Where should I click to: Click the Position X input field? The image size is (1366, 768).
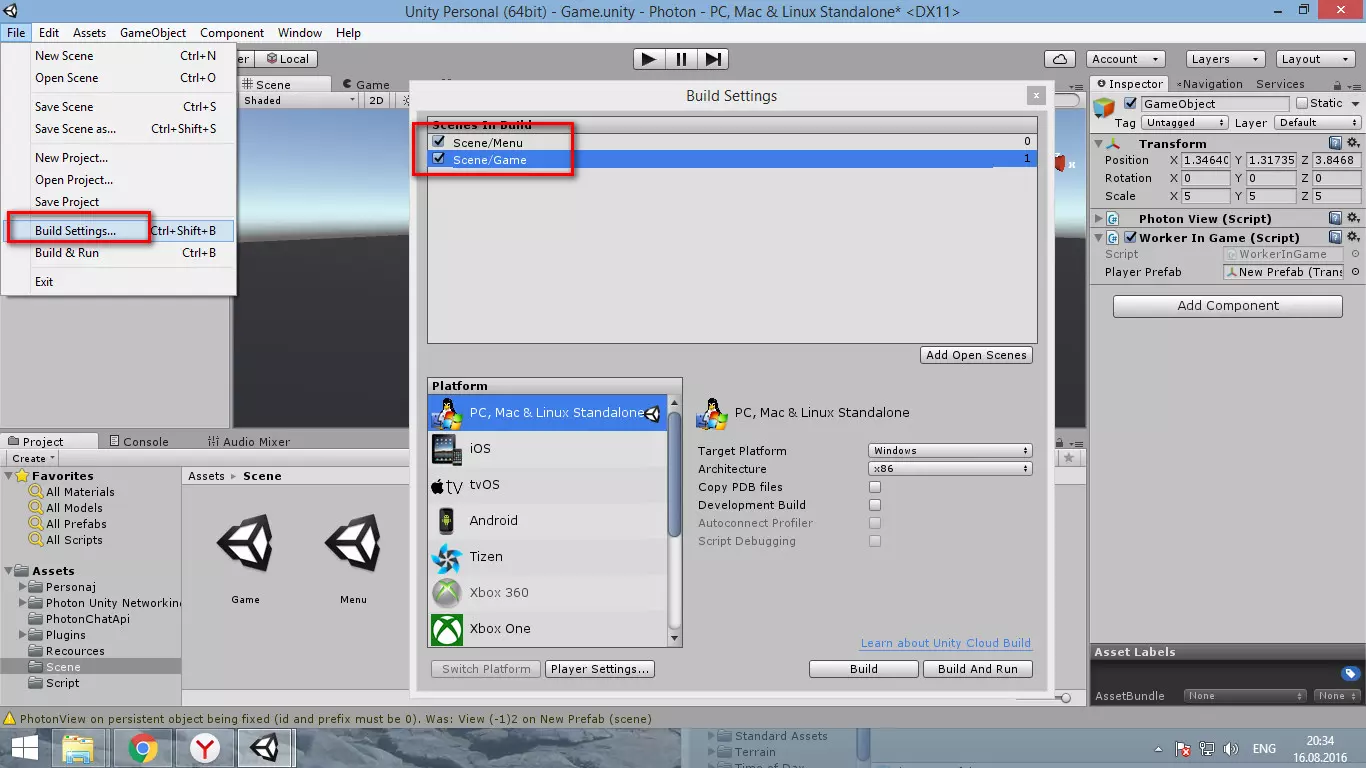pos(1207,160)
